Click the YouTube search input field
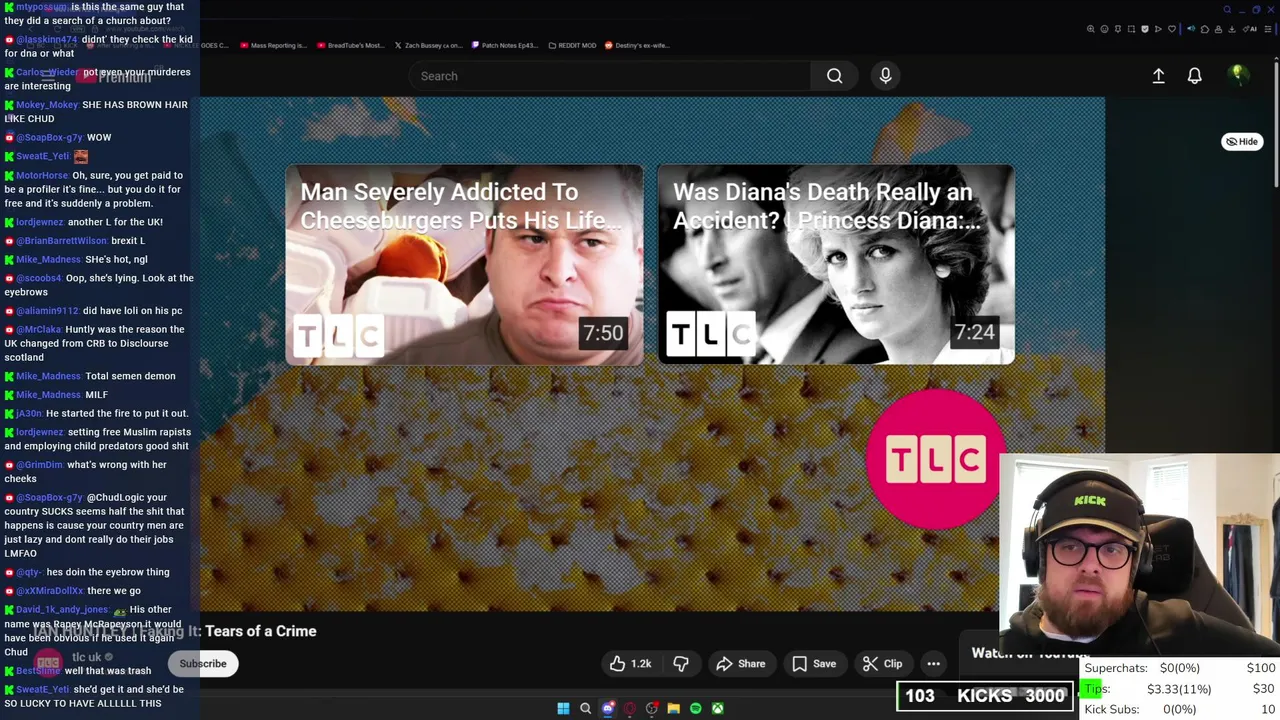Image resolution: width=1280 pixels, height=720 pixels. 610,76
